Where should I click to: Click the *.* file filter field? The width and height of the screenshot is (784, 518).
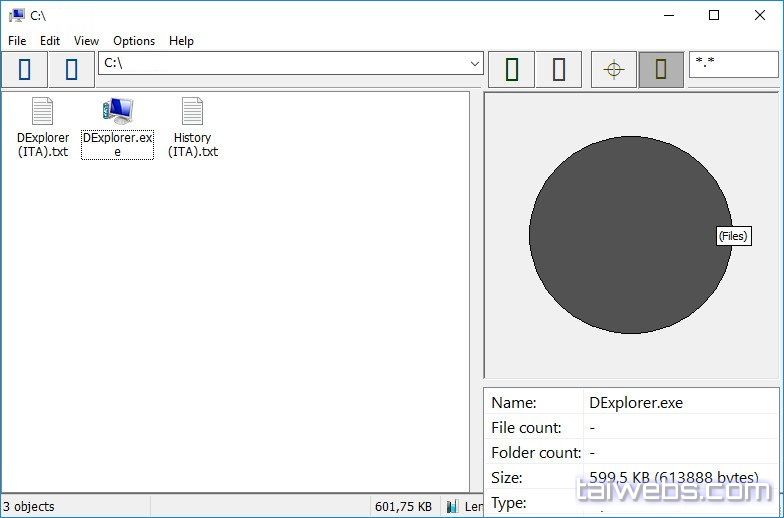tap(732, 64)
